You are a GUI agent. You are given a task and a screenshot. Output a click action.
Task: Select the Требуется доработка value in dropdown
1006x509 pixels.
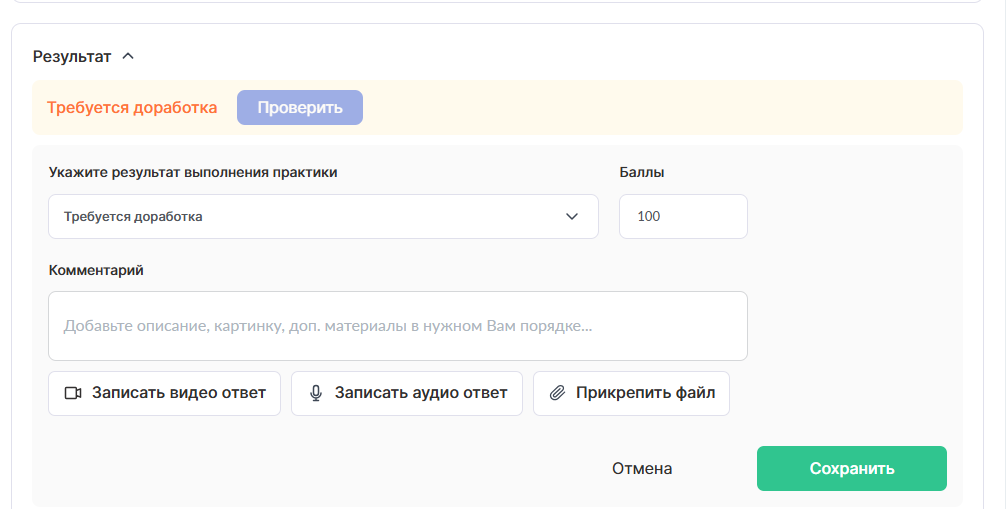tap(133, 216)
